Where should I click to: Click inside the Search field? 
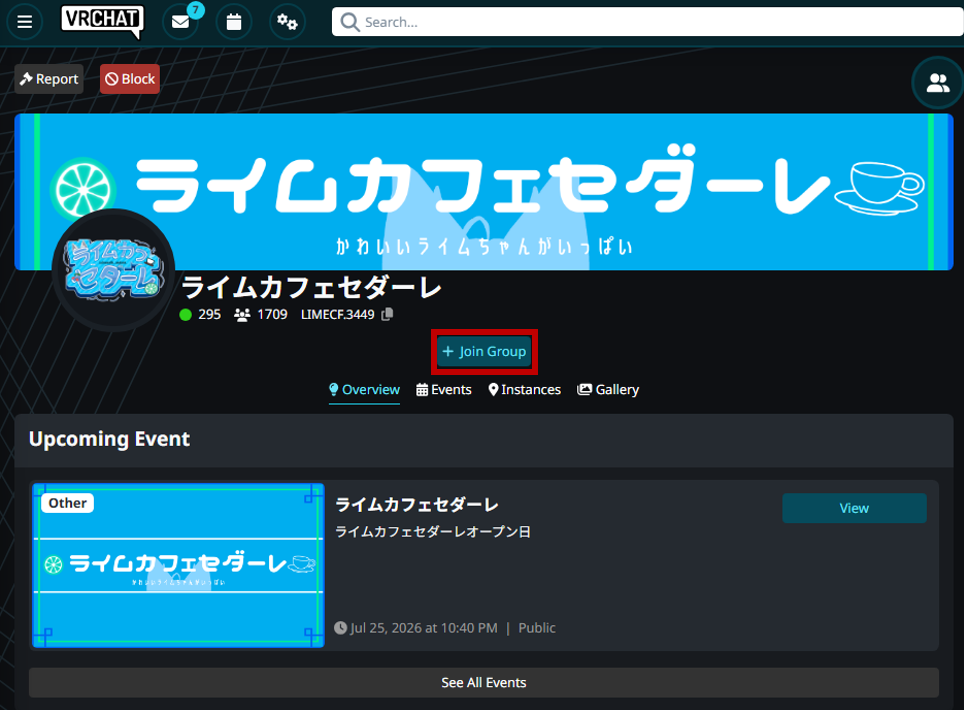point(647,22)
